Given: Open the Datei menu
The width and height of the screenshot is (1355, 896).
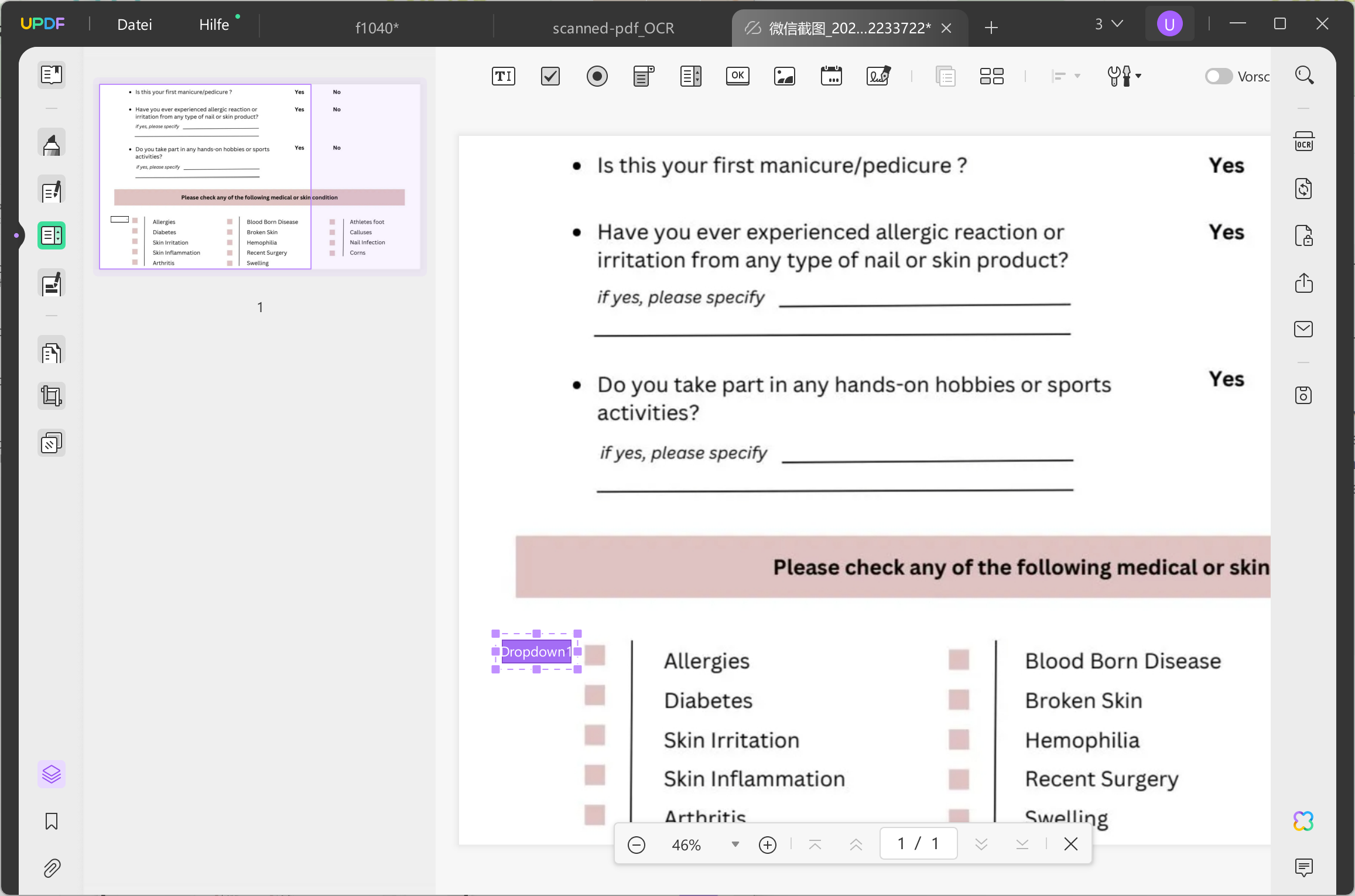Looking at the screenshot, I should pos(134,24).
